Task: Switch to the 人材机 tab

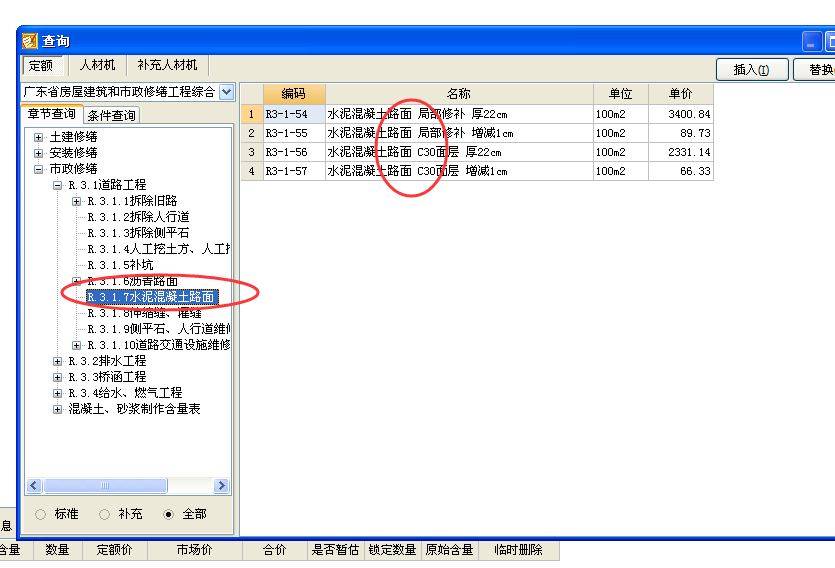Action: point(97,65)
